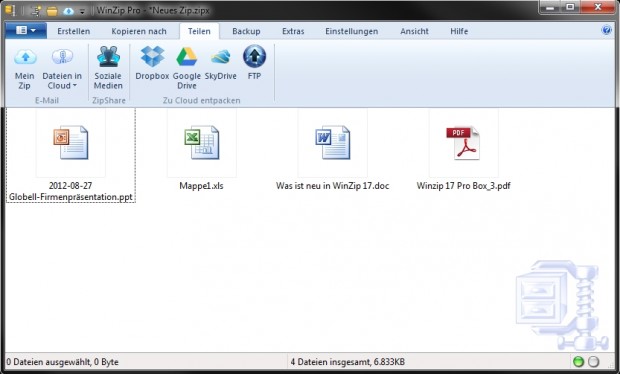Click the help question mark icon
620x374 pixels.
(x=606, y=30)
